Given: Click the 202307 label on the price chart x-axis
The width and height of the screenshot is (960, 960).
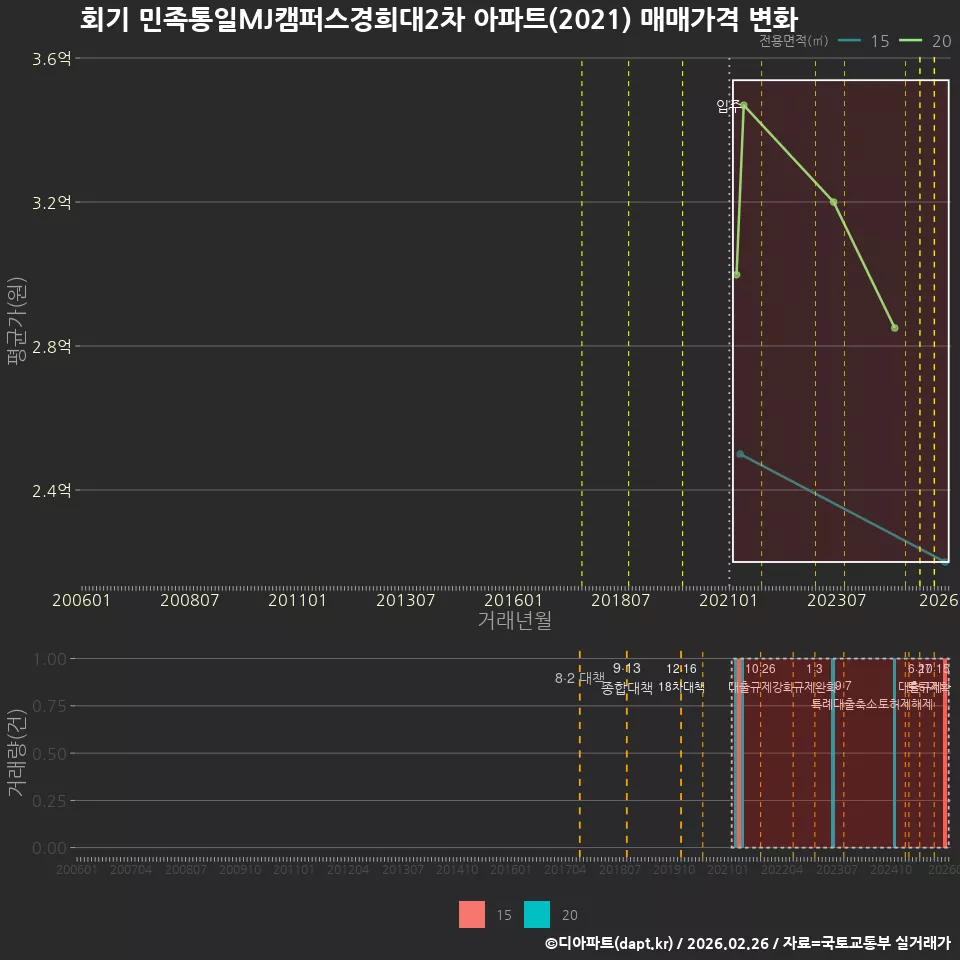Looking at the screenshot, I should [x=836, y=600].
